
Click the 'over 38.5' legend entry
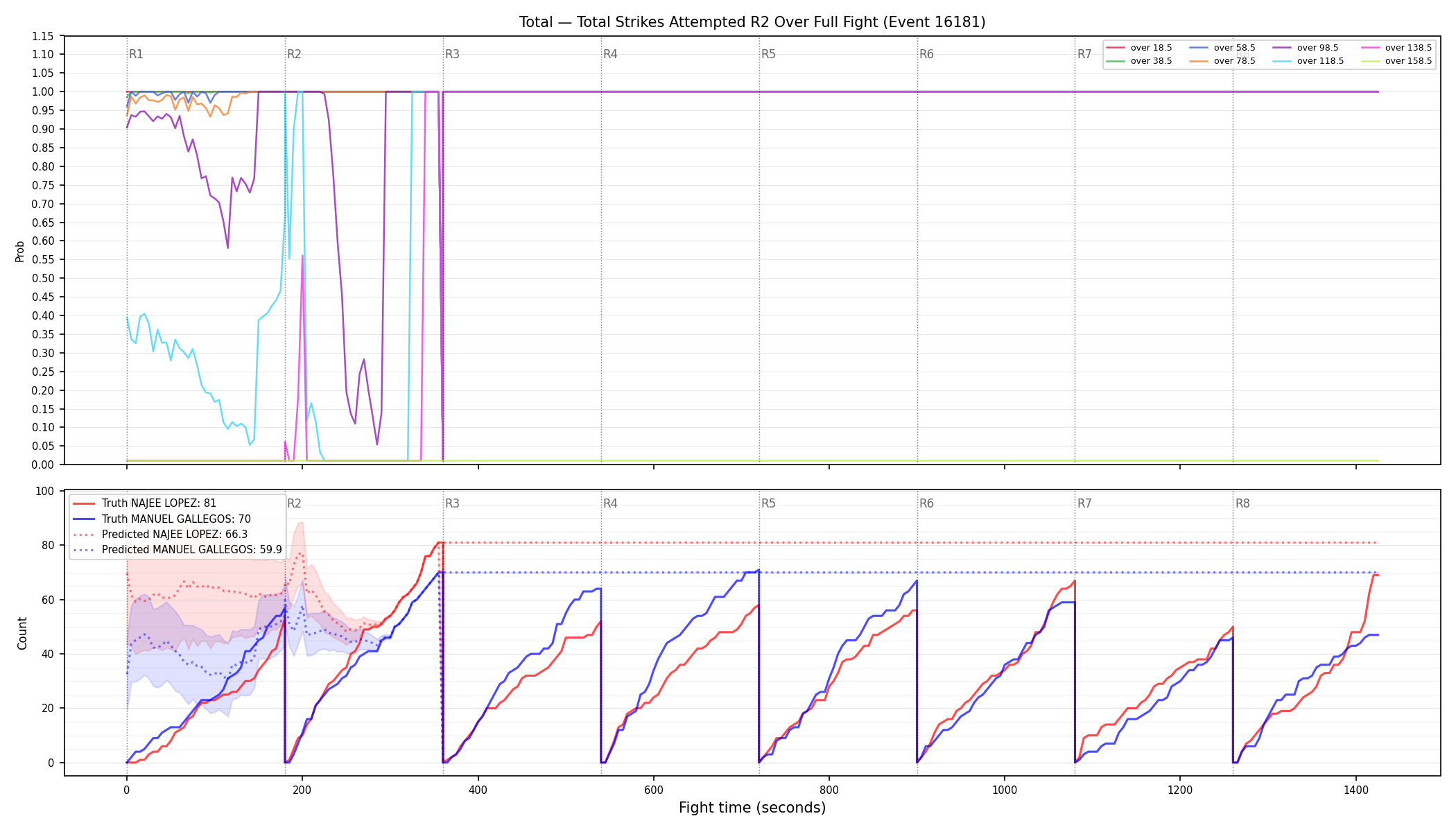(x=1138, y=61)
